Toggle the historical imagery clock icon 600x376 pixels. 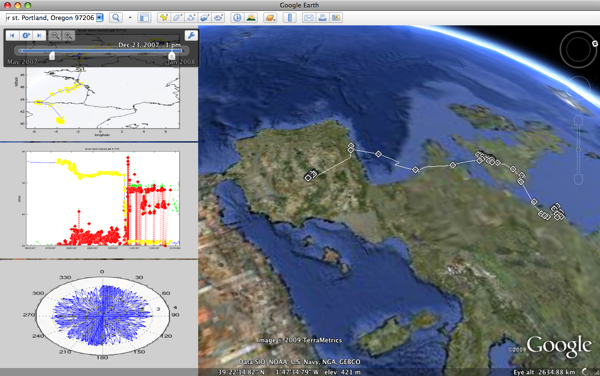click(237, 18)
